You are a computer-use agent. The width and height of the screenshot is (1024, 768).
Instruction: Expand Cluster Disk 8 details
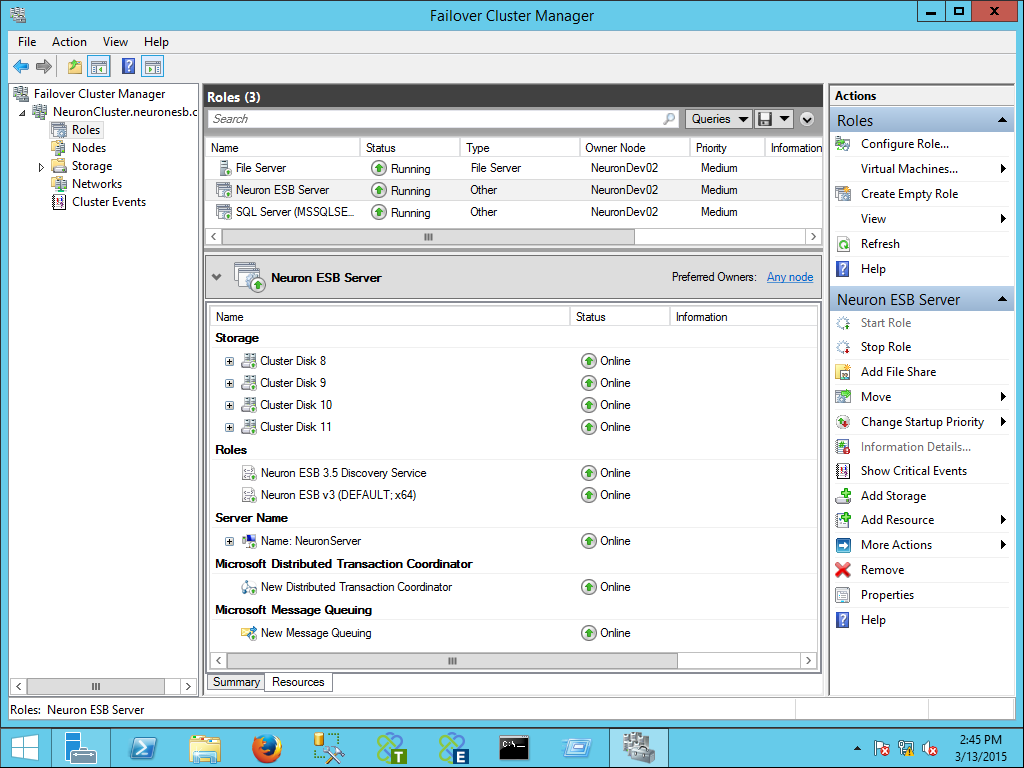[x=229, y=361]
